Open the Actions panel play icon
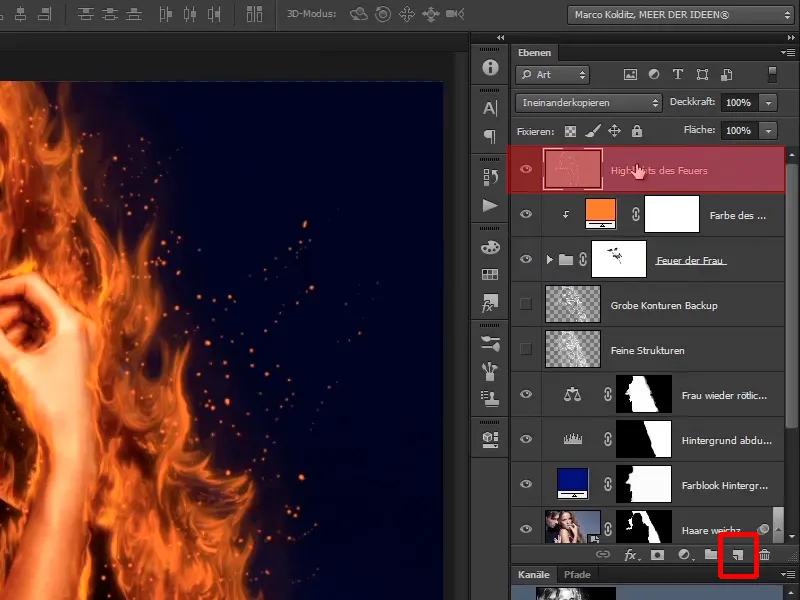This screenshot has width=800, height=600. (x=490, y=205)
